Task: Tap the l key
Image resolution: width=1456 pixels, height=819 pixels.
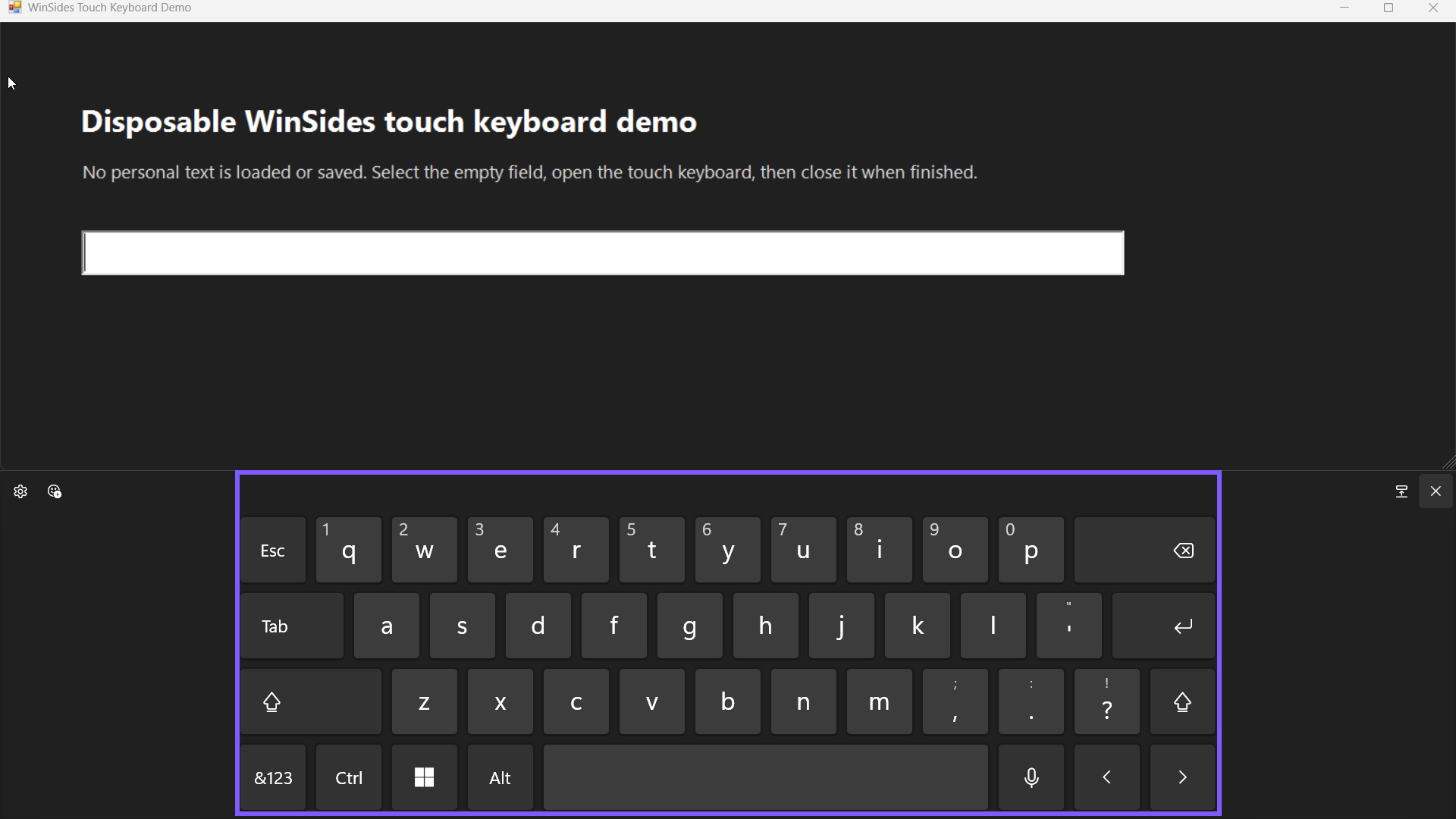Action: (x=993, y=626)
